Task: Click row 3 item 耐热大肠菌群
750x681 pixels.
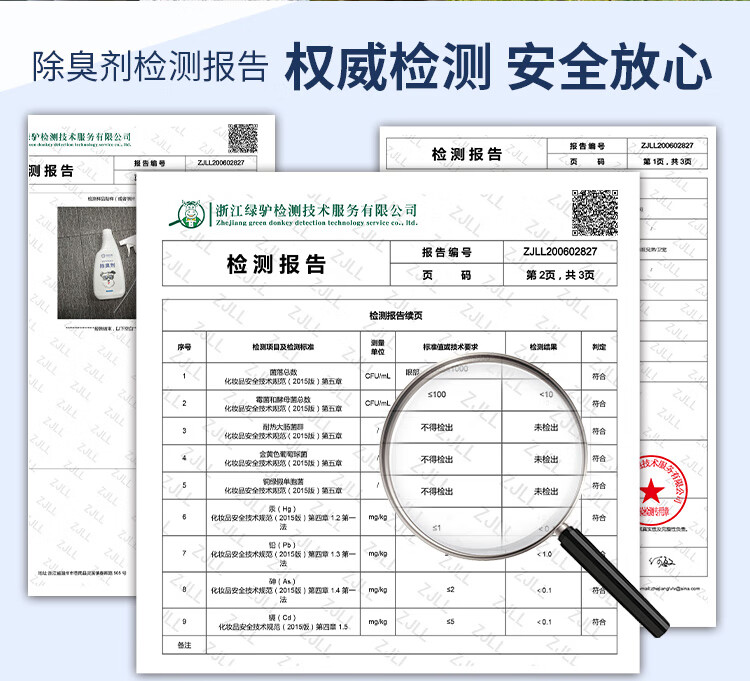Action: tap(283, 427)
